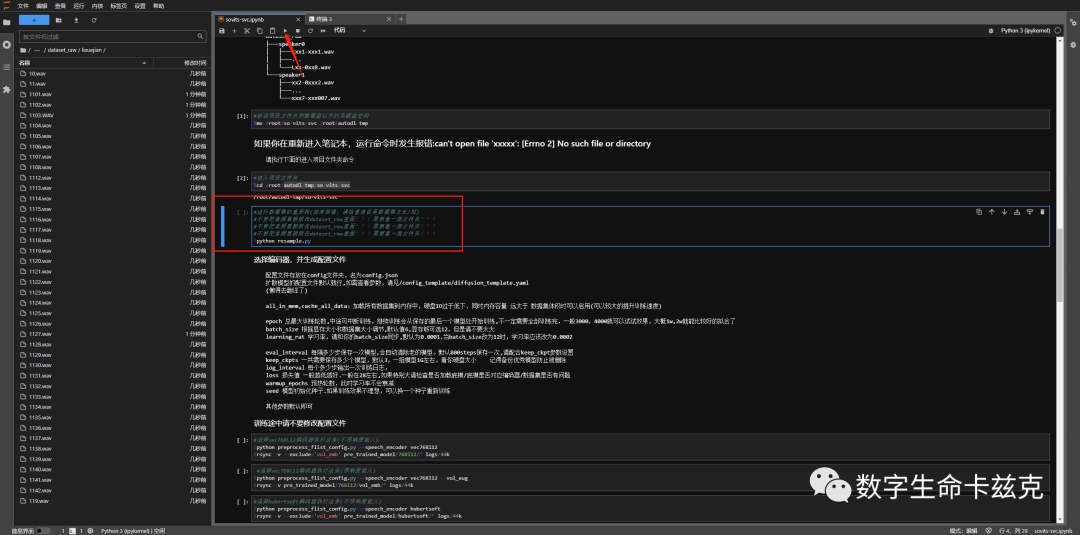Run the selected cell with the play icon
Image resolution: width=1080 pixels, height=535 pixels.
285,30
